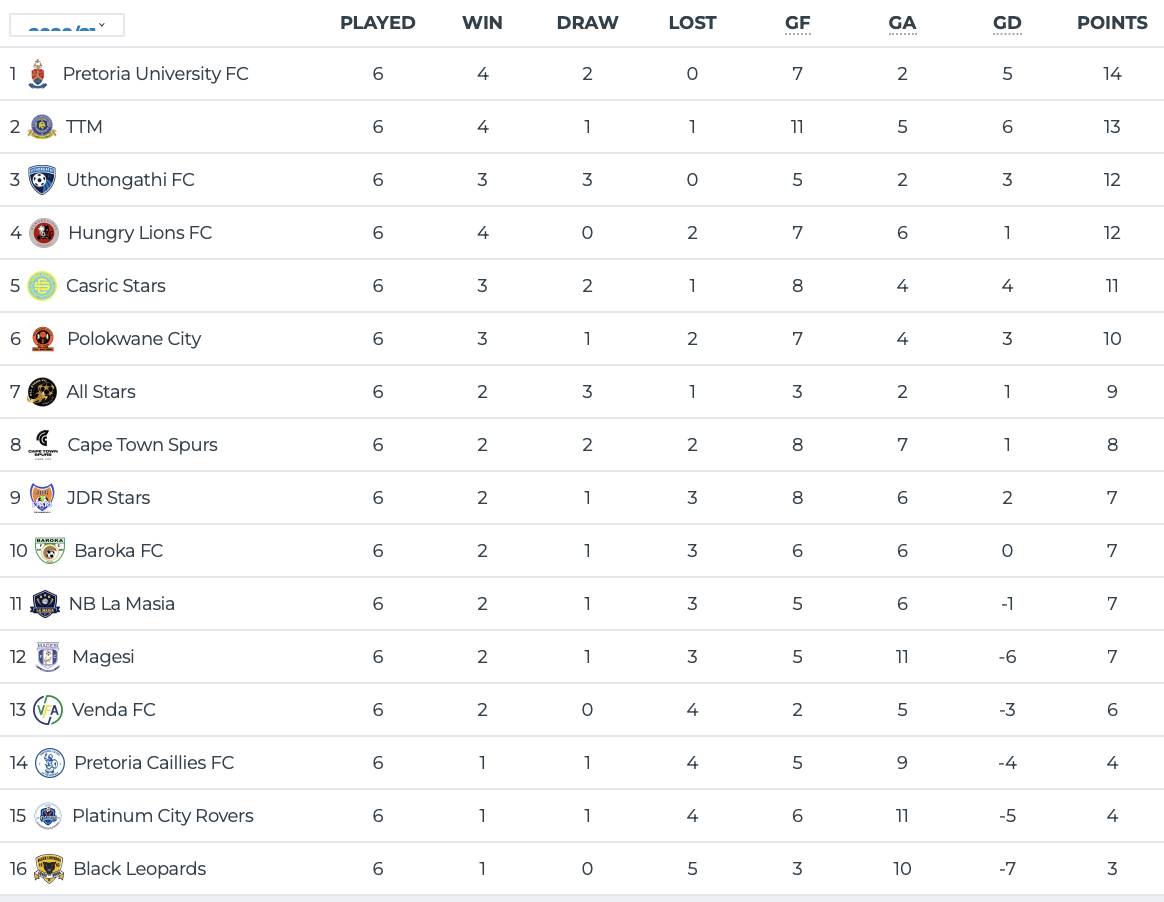The height and width of the screenshot is (902, 1164).
Task: Open the Magesi team link
Action: pyautogui.click(x=103, y=657)
